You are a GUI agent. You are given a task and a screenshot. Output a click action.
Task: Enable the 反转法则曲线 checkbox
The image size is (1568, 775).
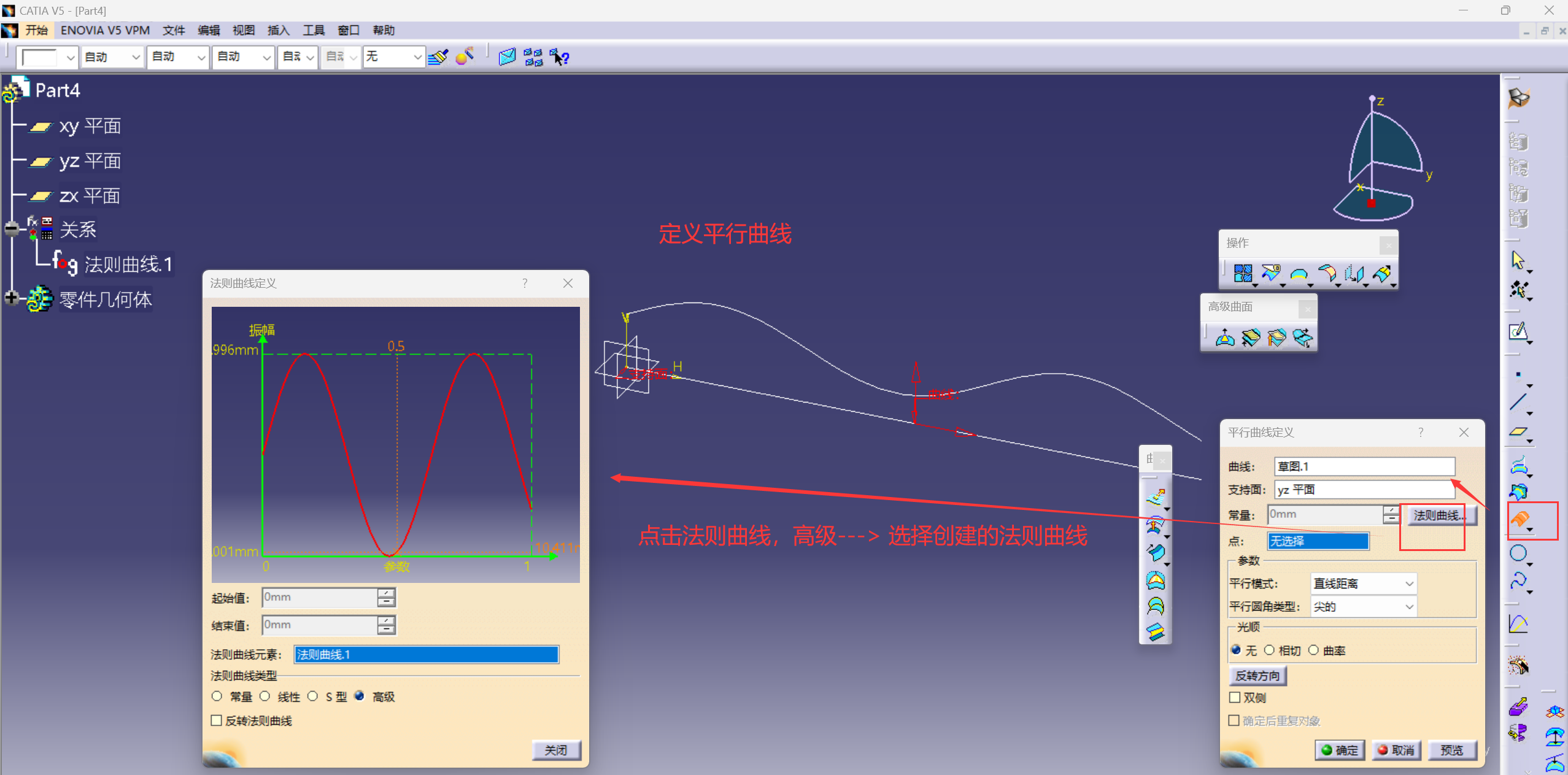tap(217, 720)
